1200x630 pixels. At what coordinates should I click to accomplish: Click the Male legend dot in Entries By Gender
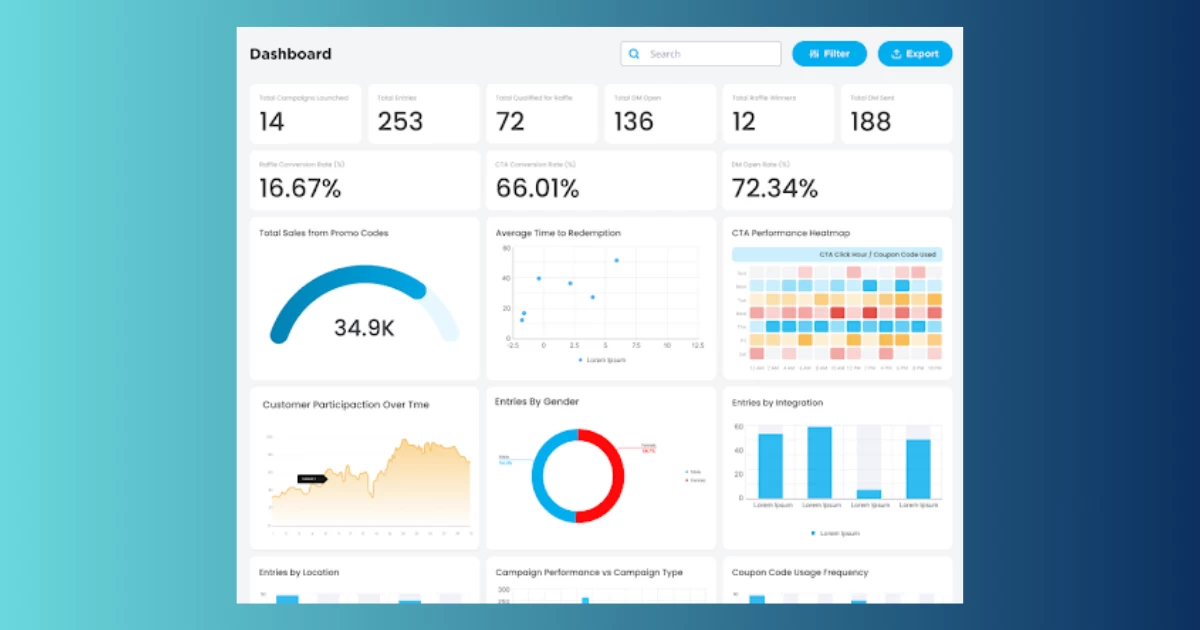pyautogui.click(x=686, y=472)
